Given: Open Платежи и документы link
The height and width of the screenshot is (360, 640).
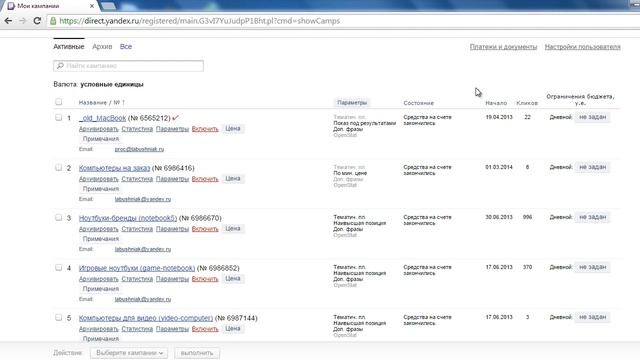Looking at the screenshot, I should (x=503, y=47).
